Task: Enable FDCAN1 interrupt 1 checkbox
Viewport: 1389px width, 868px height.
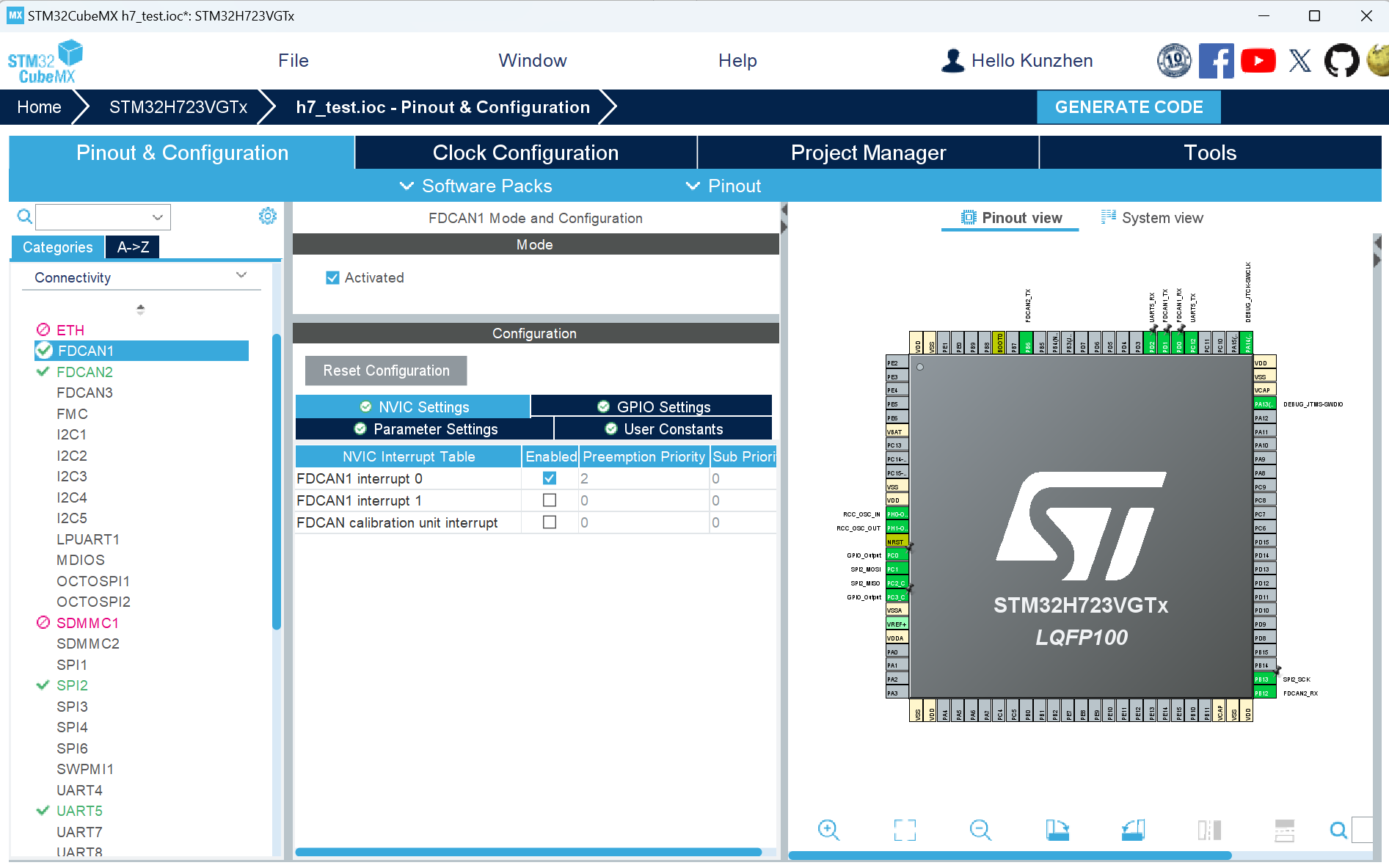Action: click(x=549, y=500)
